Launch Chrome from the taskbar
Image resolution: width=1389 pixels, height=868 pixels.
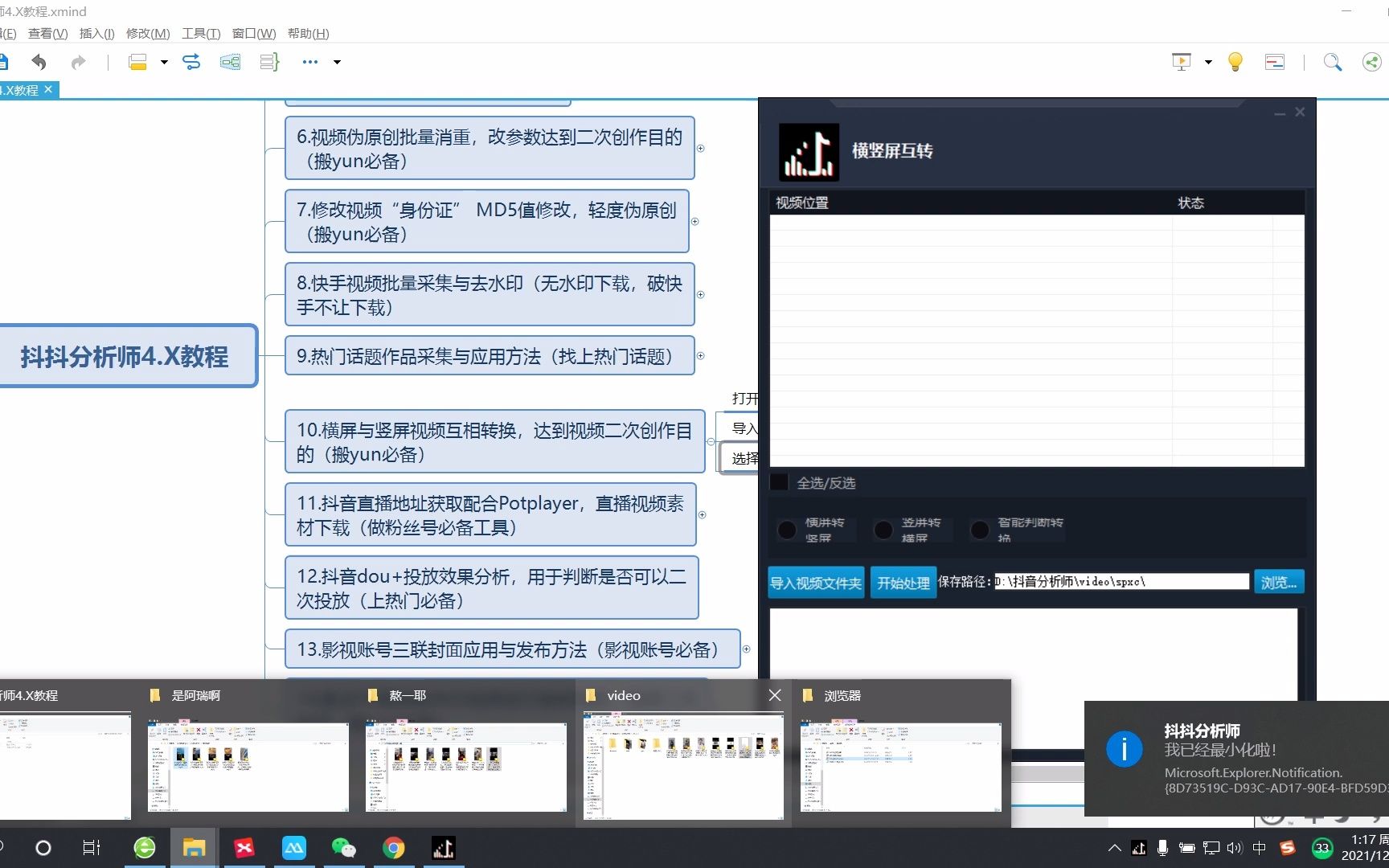coord(394,847)
